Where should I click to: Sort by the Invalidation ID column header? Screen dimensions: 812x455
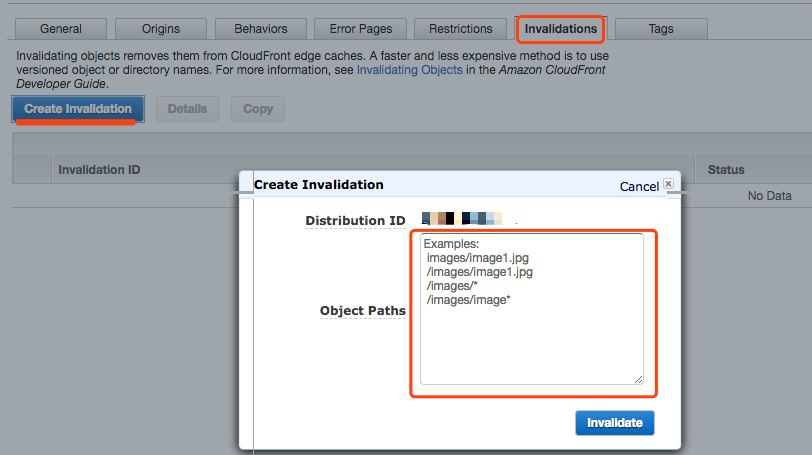(x=99, y=170)
